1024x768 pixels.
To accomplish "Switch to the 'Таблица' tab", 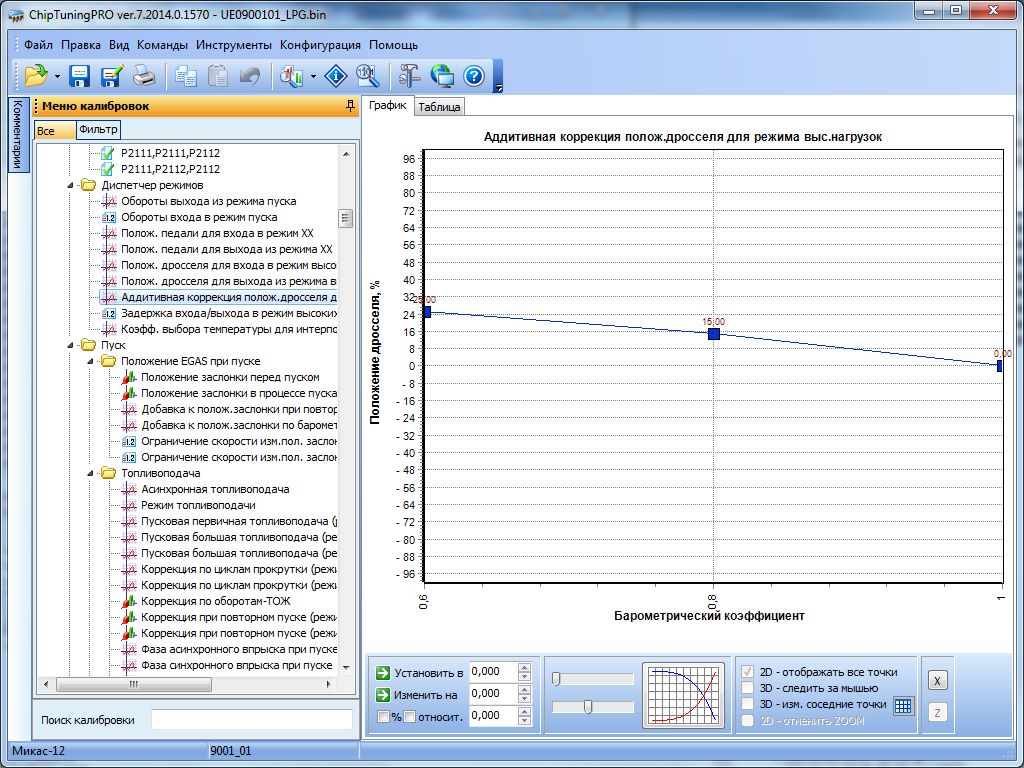I will (439, 107).
